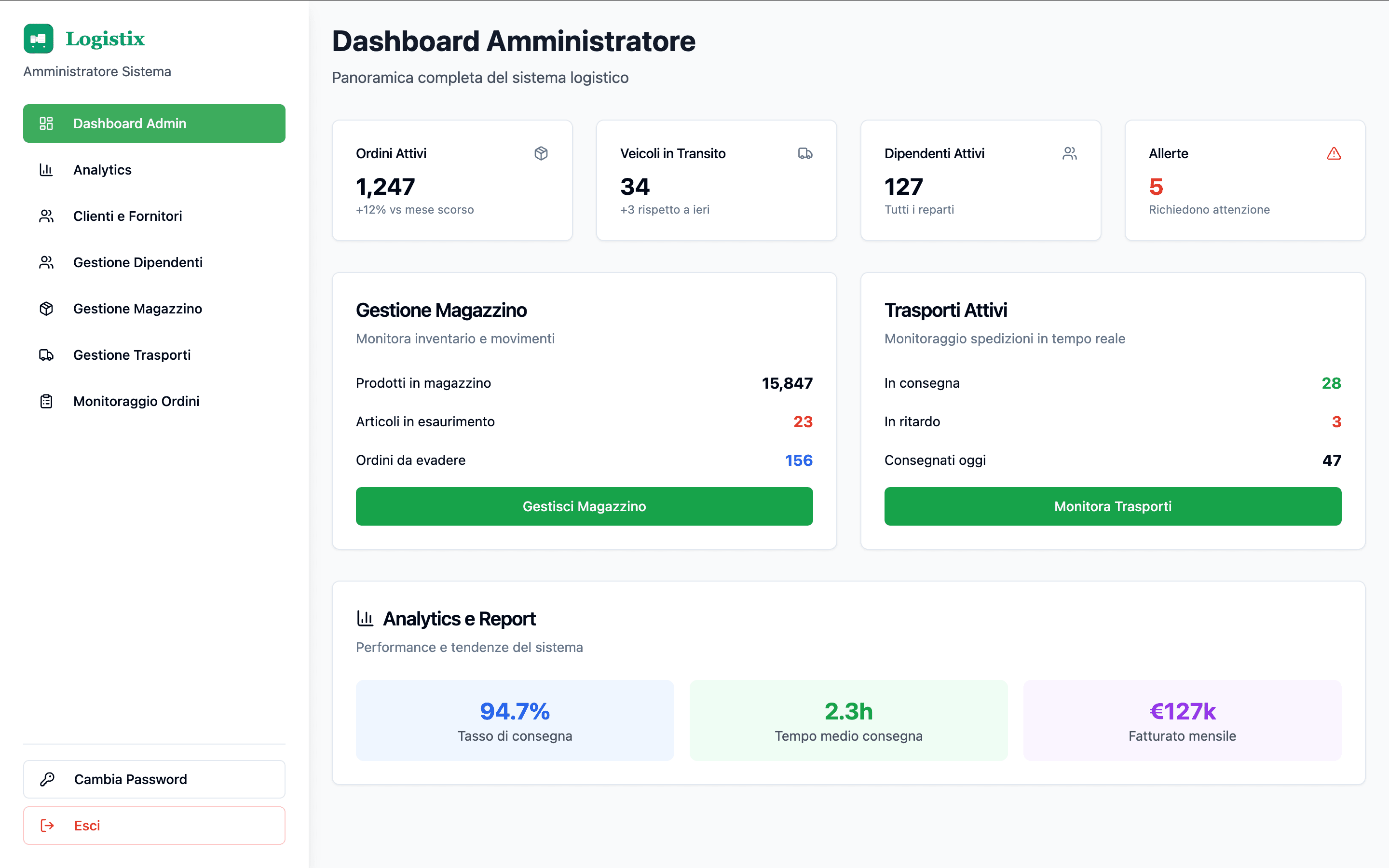The height and width of the screenshot is (868, 1389).
Task: Click the Ordini Attivi value 1,247
Action: (385, 187)
